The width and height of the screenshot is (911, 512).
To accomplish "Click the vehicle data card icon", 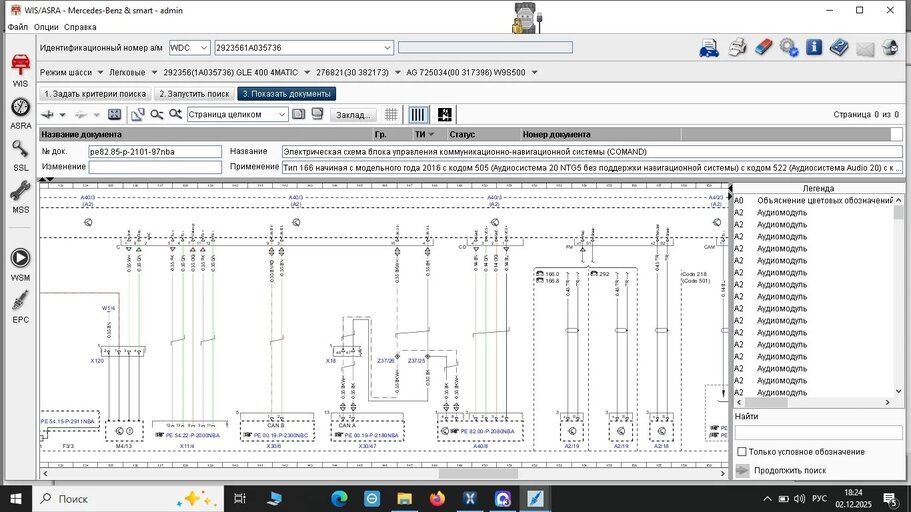I will pyautogui.click(x=709, y=47).
